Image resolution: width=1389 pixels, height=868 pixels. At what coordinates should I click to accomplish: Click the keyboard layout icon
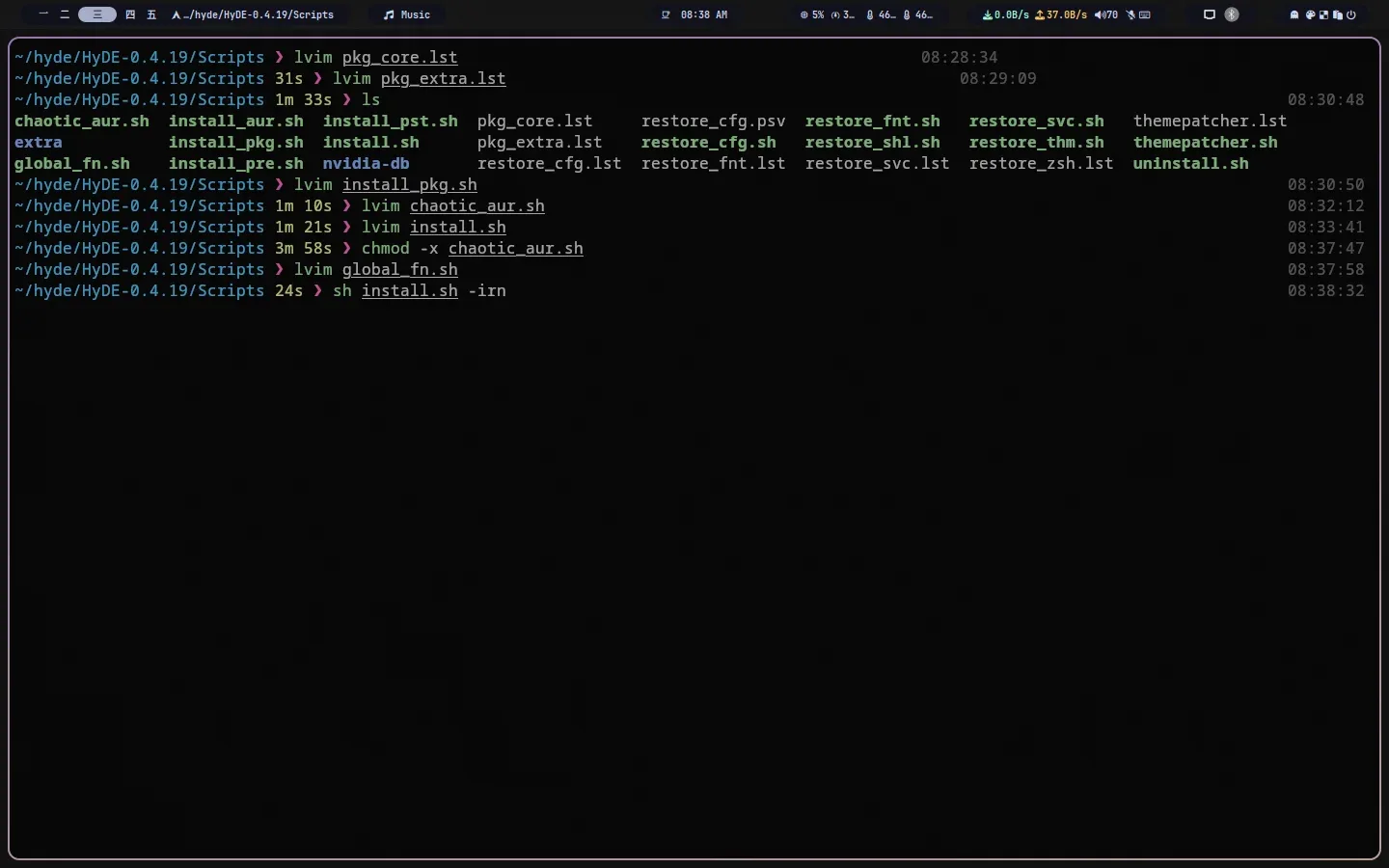tap(1145, 14)
